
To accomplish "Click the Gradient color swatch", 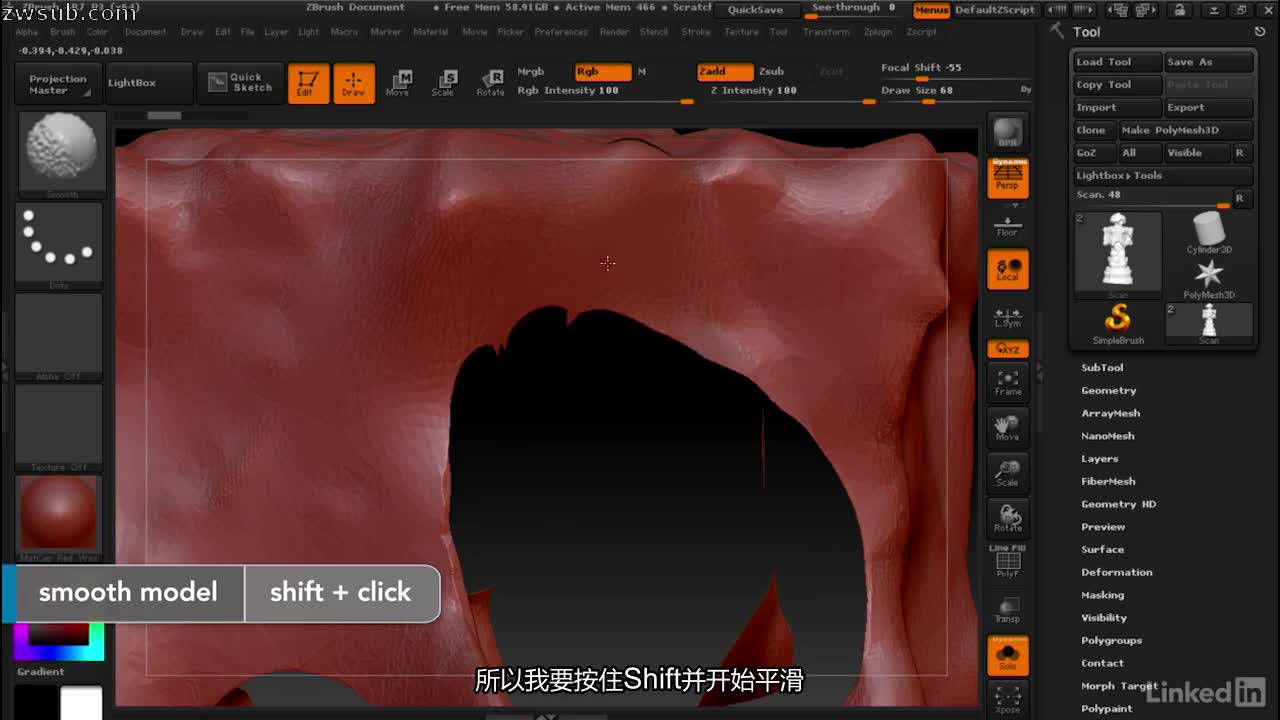I will 57,640.
